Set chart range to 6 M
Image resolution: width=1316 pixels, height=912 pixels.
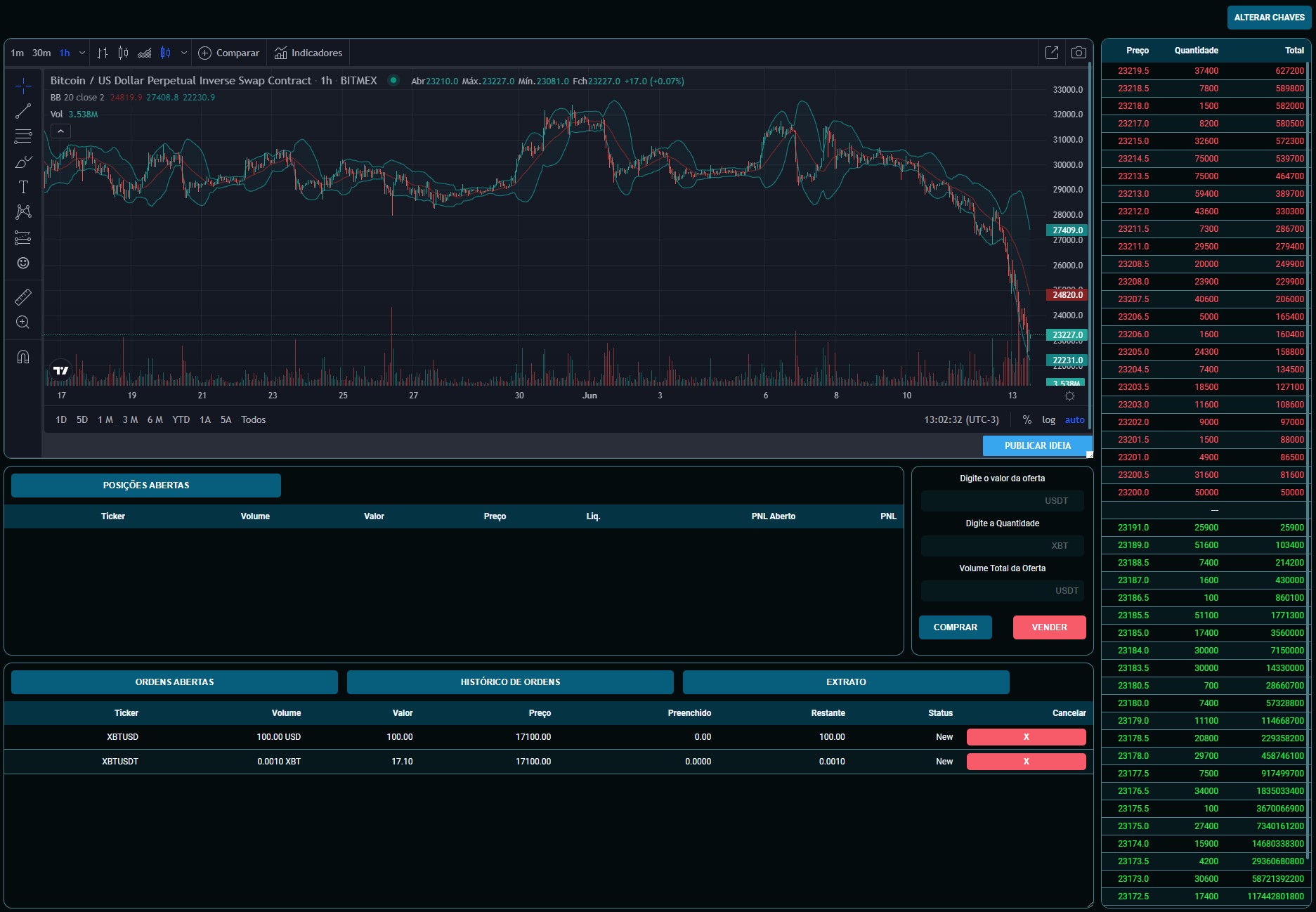[x=155, y=419]
